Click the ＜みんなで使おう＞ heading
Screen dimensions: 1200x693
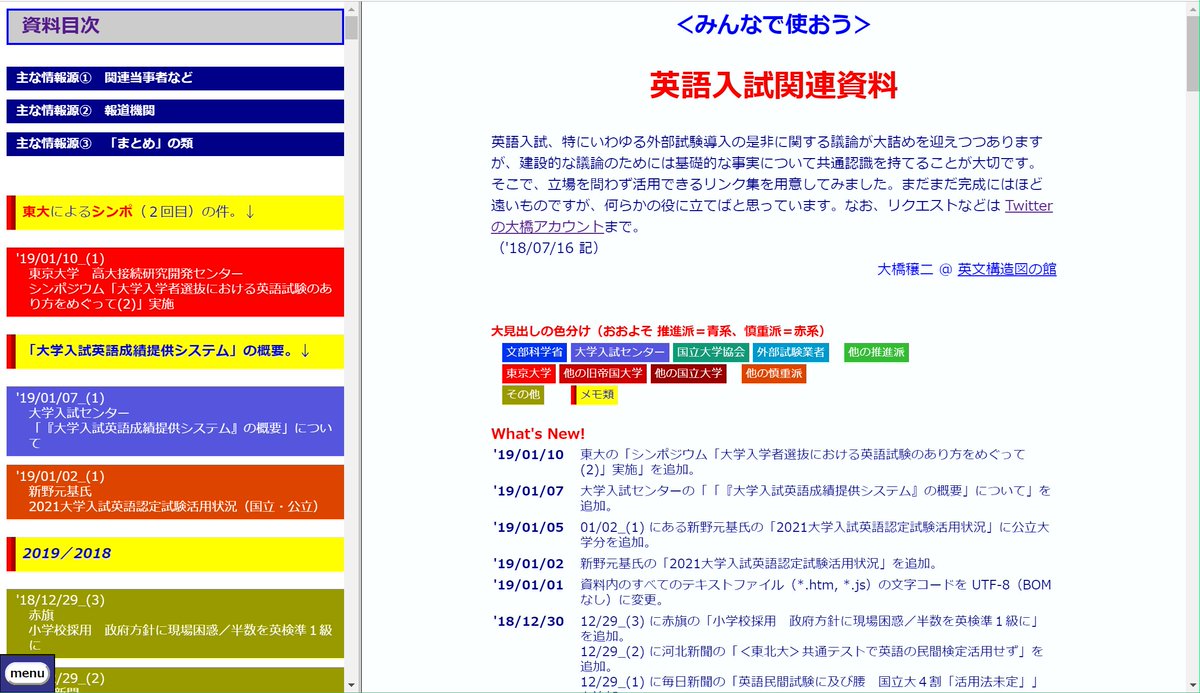click(773, 24)
